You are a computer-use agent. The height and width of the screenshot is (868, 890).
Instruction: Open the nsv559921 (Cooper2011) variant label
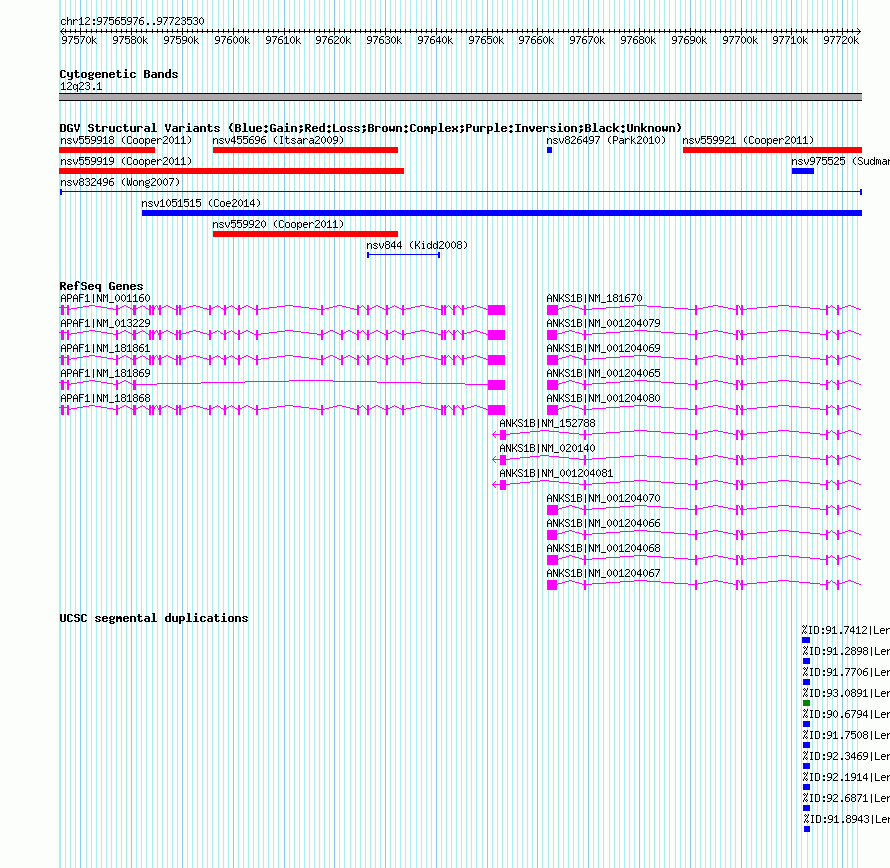coord(748,140)
